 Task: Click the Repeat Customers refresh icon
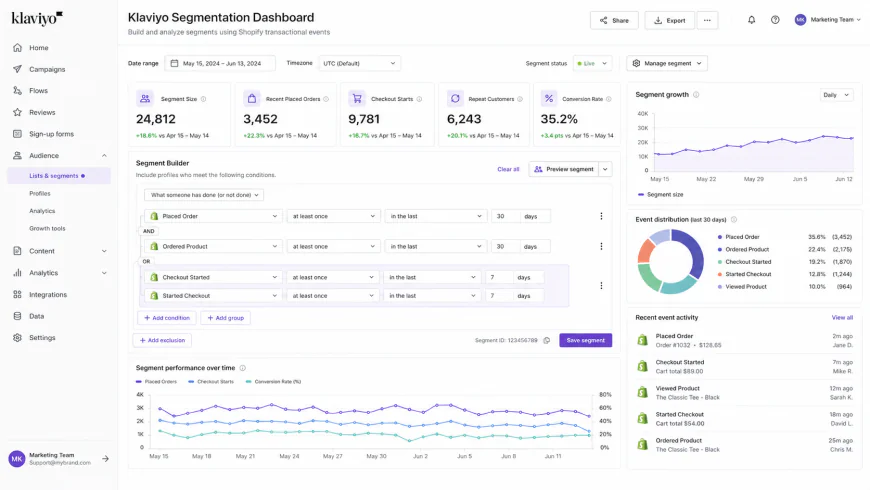pyautogui.click(x=455, y=99)
